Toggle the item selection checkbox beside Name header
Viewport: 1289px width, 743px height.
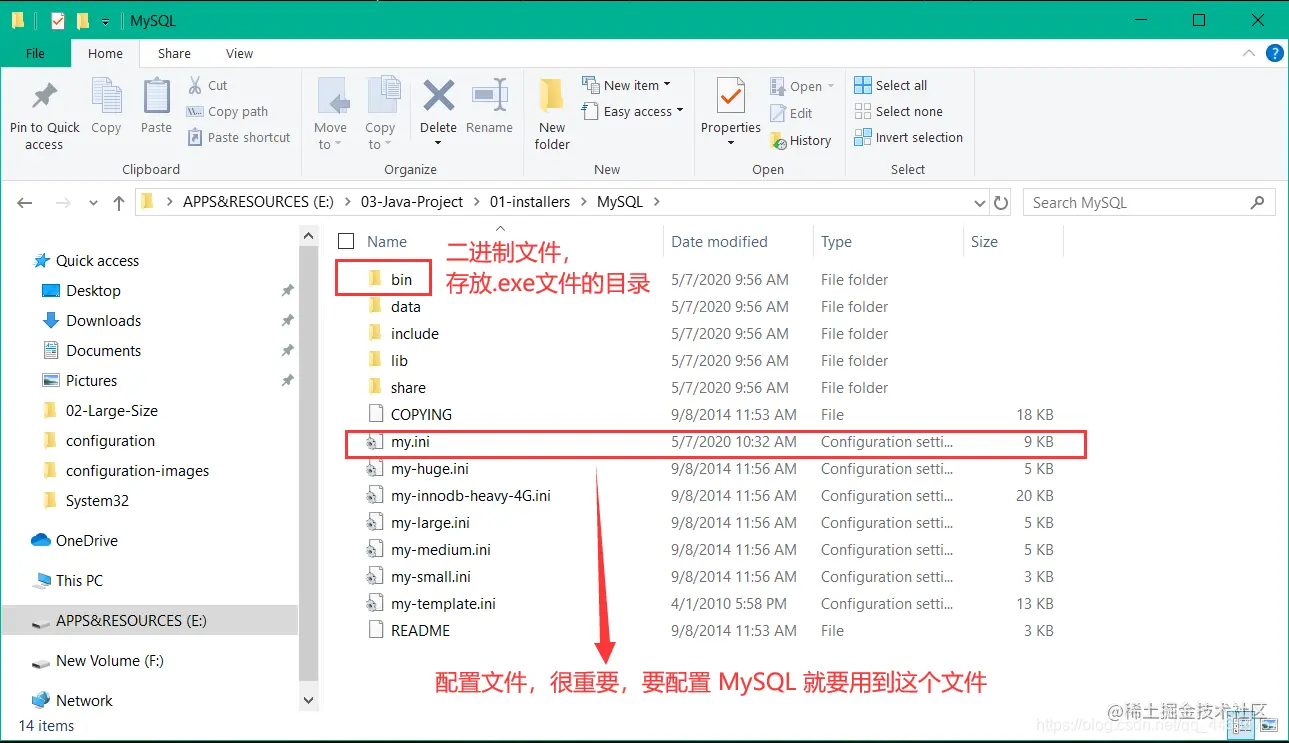tap(345, 241)
